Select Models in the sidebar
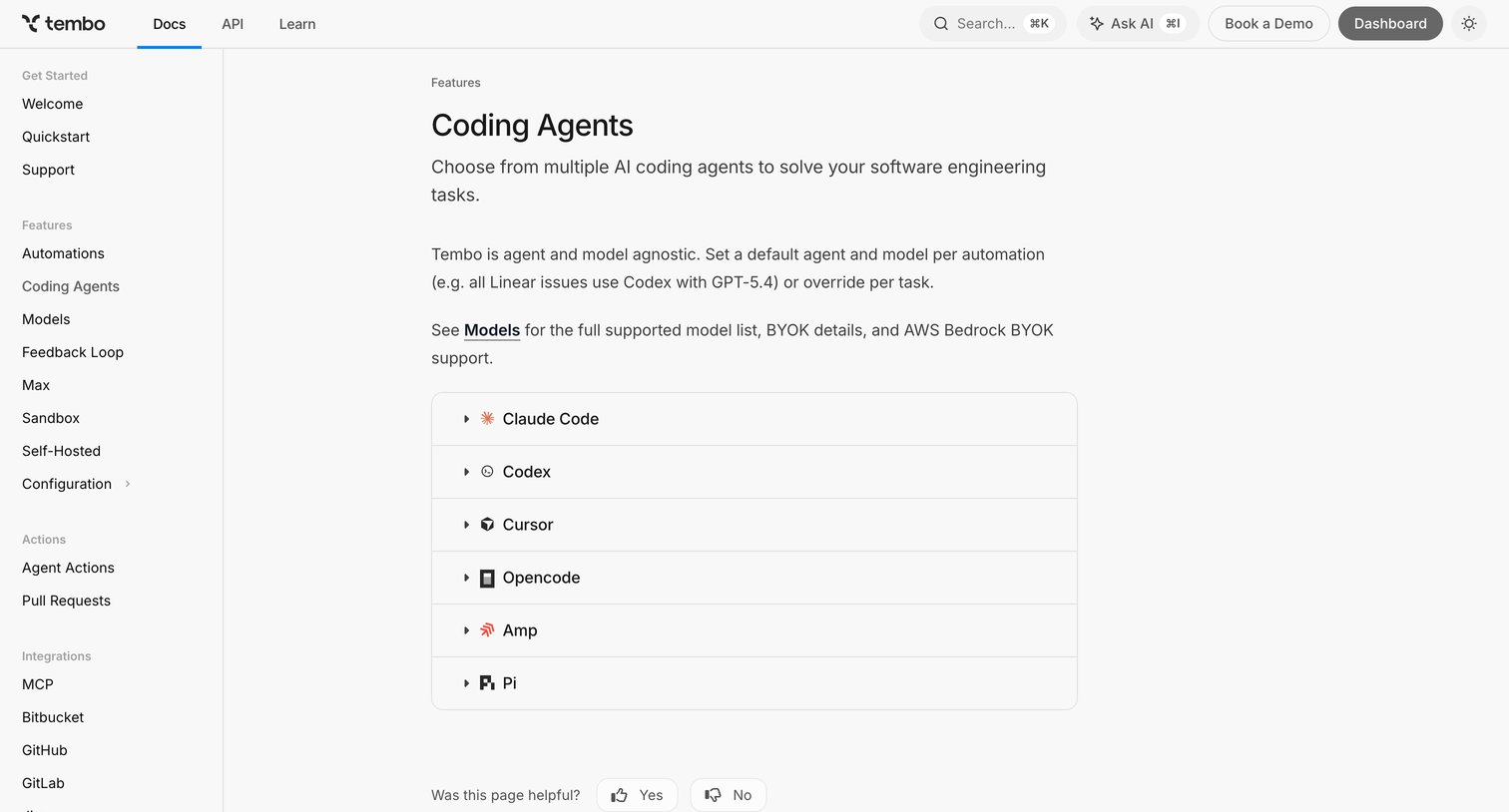The height and width of the screenshot is (812, 1509). point(46,319)
